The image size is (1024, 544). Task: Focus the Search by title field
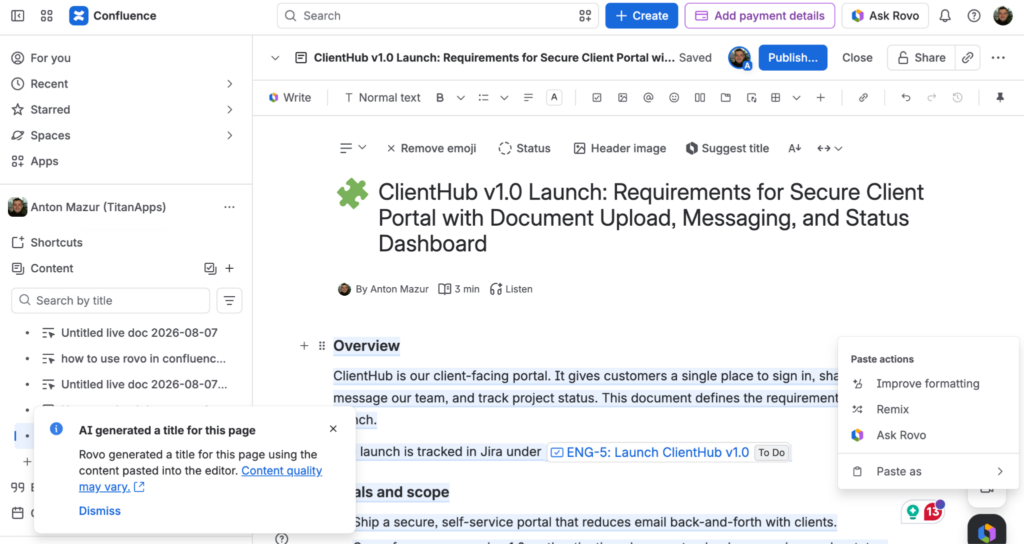pos(110,300)
